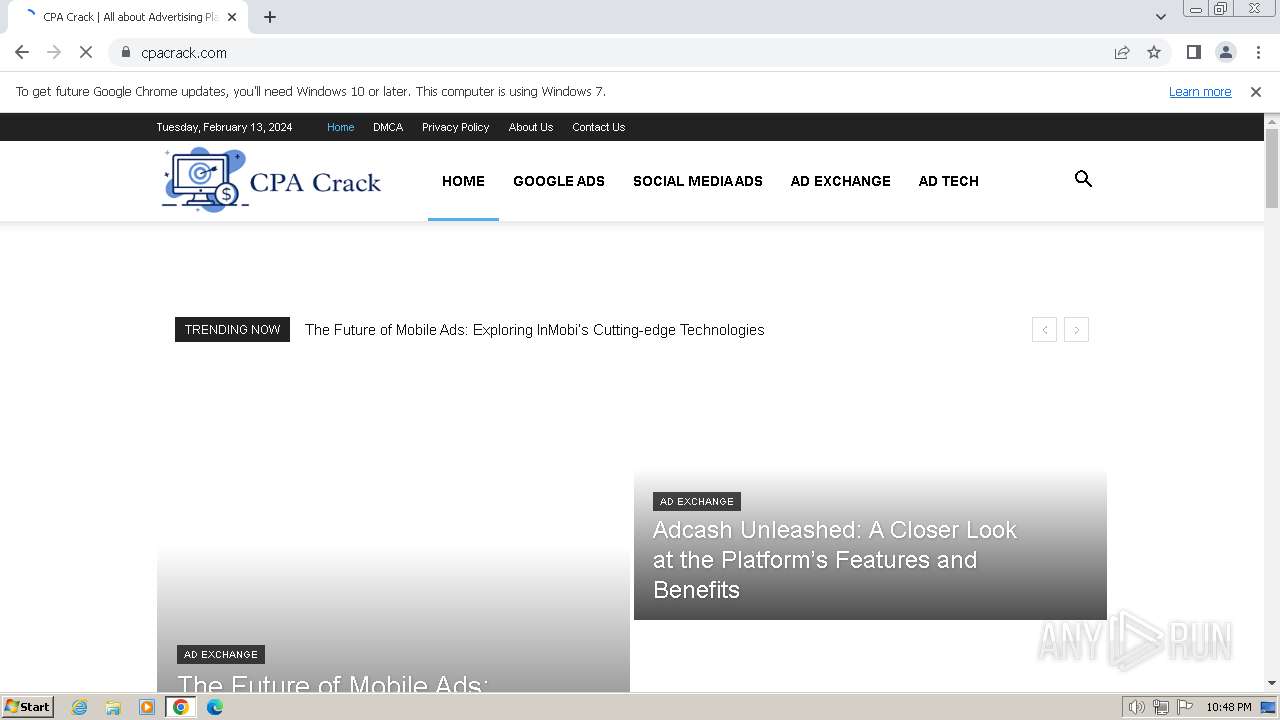Toggle the Chrome side panel icon
Viewport: 1280px width, 720px height.
[1194, 52]
